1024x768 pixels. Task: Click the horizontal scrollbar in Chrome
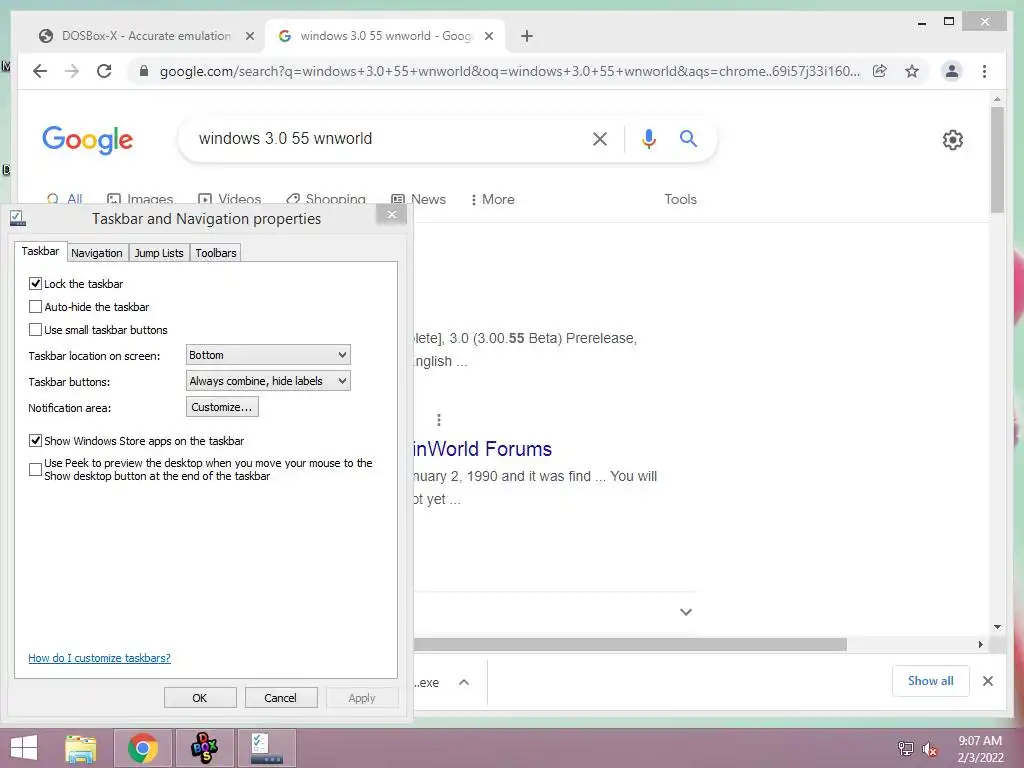click(x=630, y=645)
